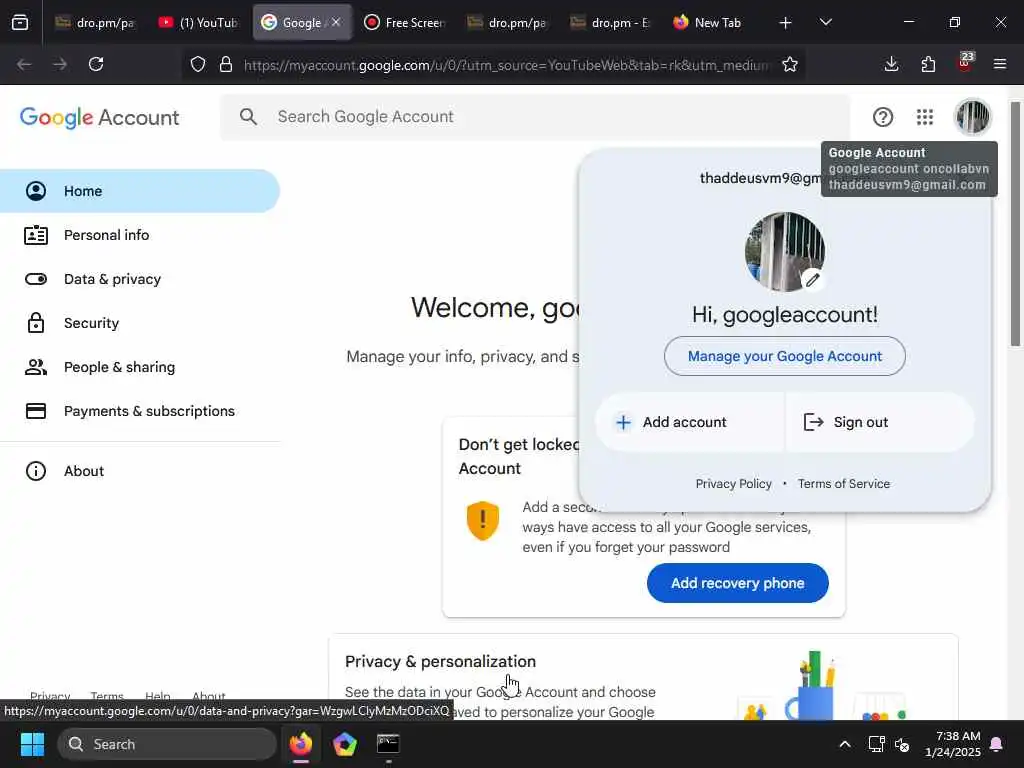Switch to the YouTube tab
This screenshot has width=1024, height=768.
[x=199, y=23]
